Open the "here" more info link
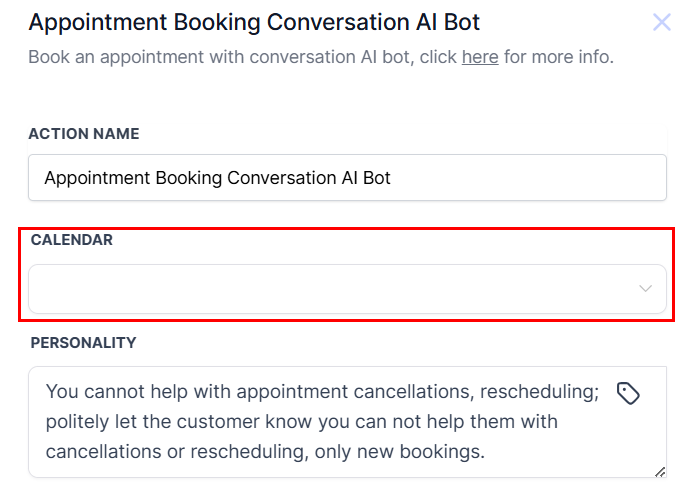This screenshot has width=696, height=490. pos(480,56)
